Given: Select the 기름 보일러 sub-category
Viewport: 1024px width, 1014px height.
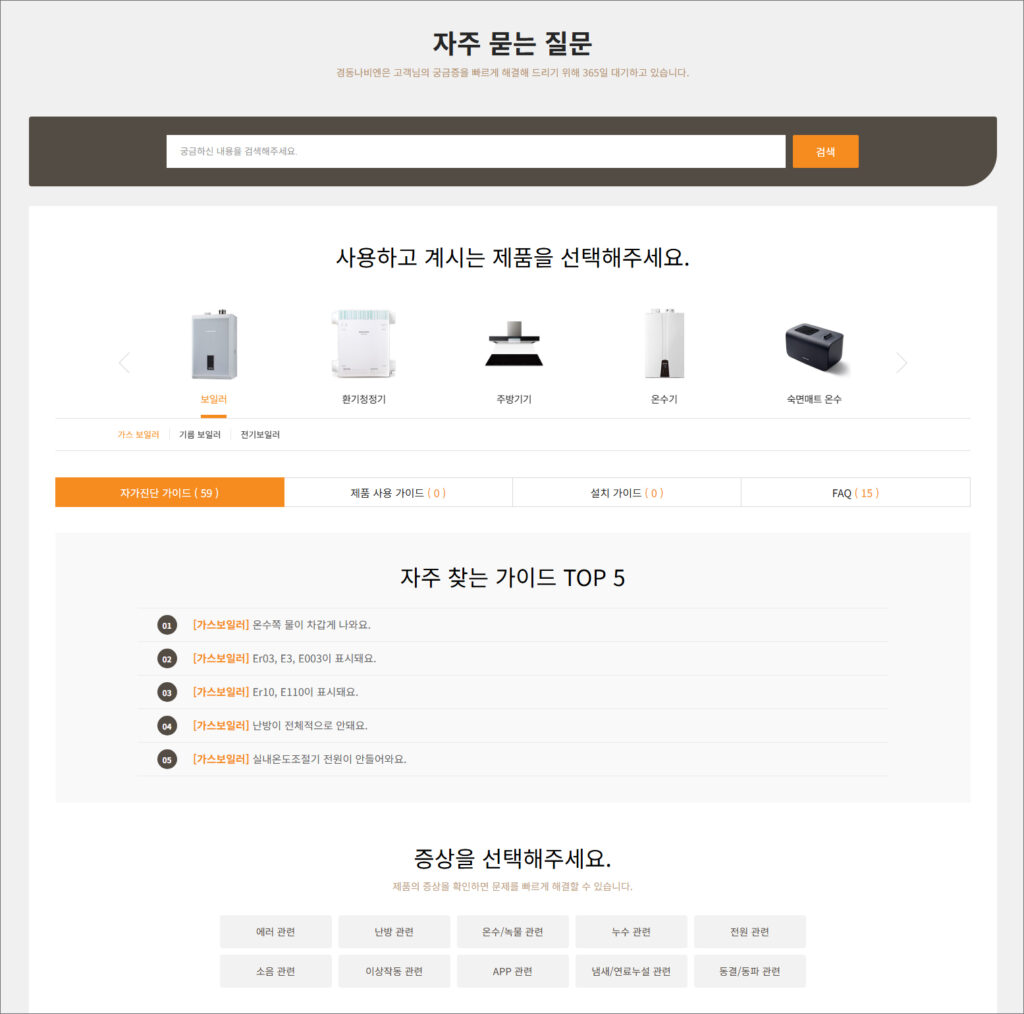Looking at the screenshot, I should click(200, 435).
